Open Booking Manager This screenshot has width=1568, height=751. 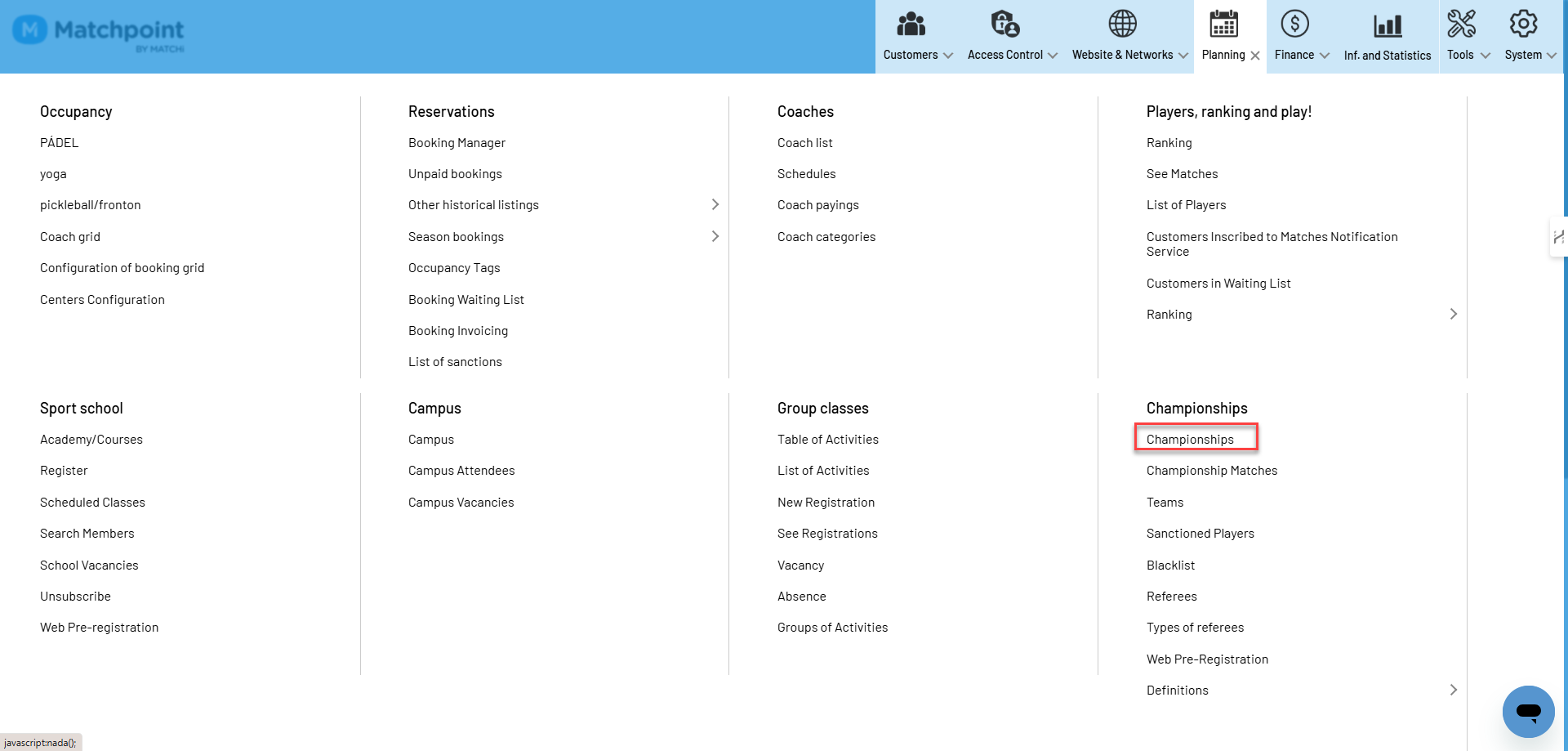tap(457, 143)
